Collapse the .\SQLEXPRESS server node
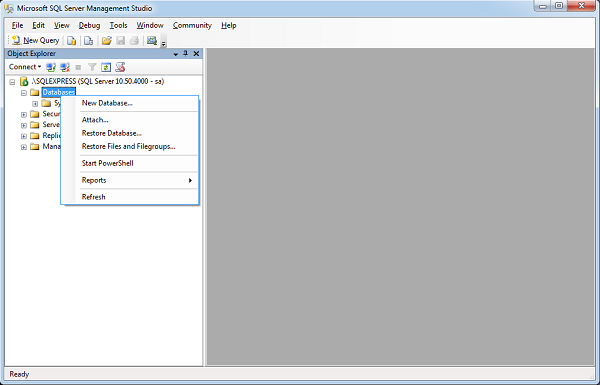Image resolution: width=600 pixels, height=385 pixels. (x=12, y=82)
